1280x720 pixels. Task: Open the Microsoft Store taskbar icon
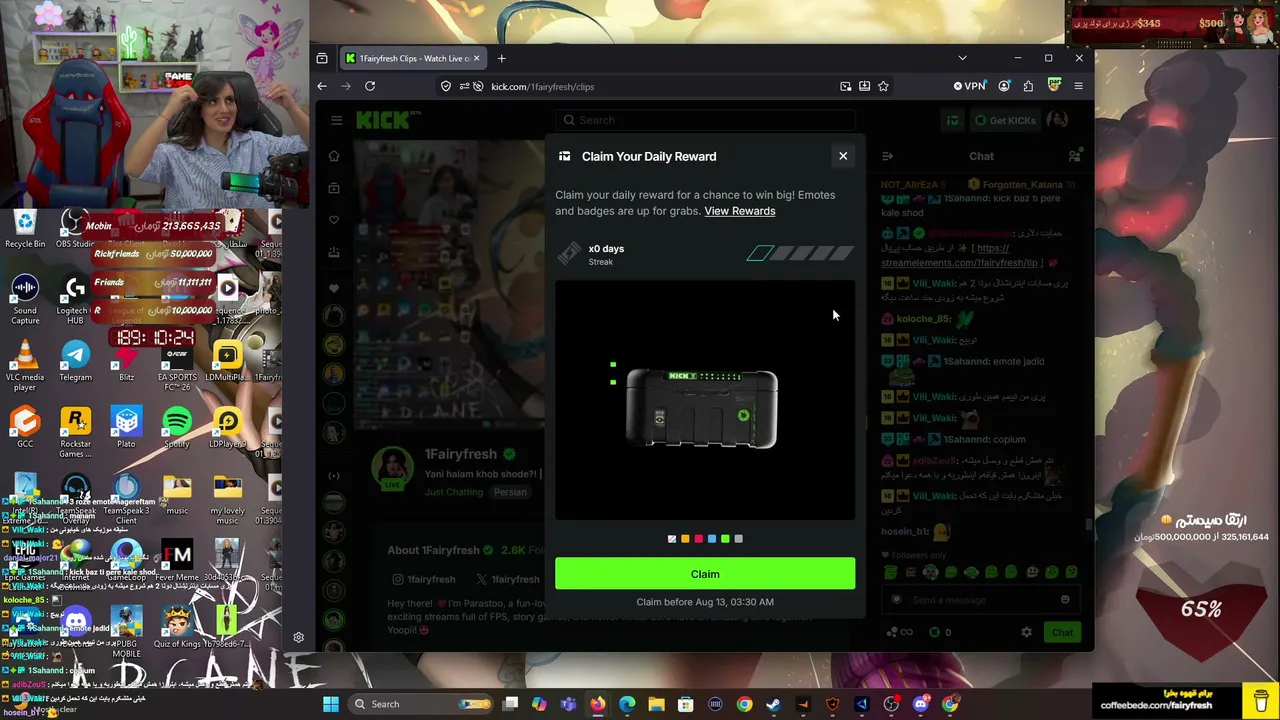coord(686,704)
